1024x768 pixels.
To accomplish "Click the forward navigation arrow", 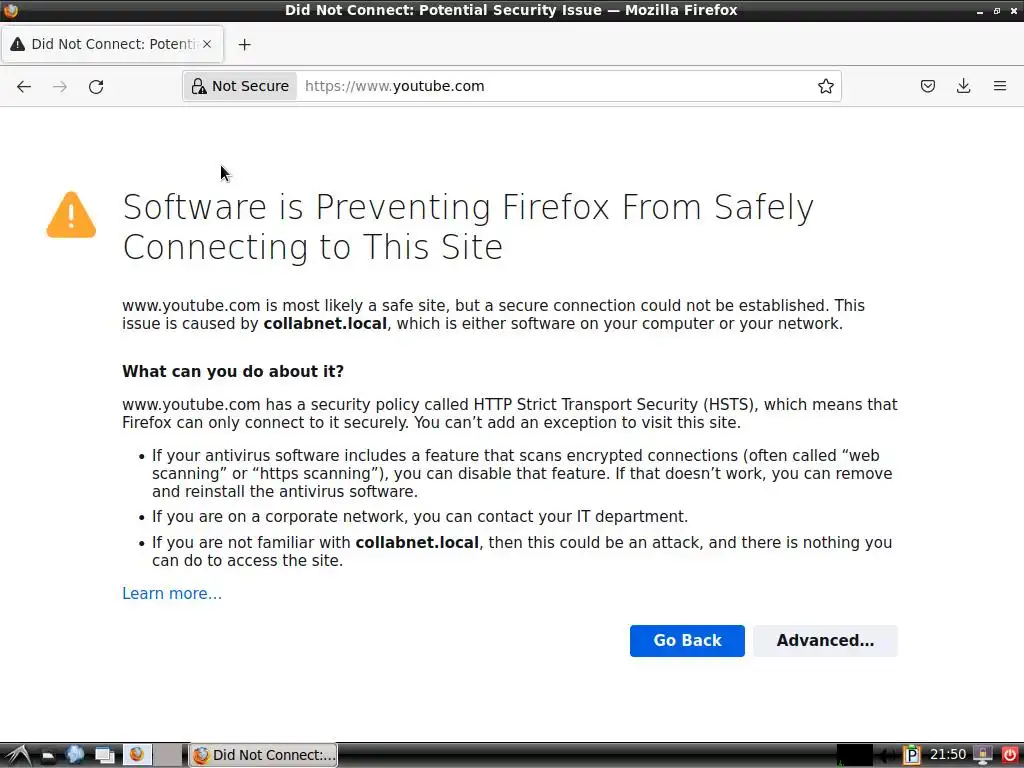I will coord(60,86).
